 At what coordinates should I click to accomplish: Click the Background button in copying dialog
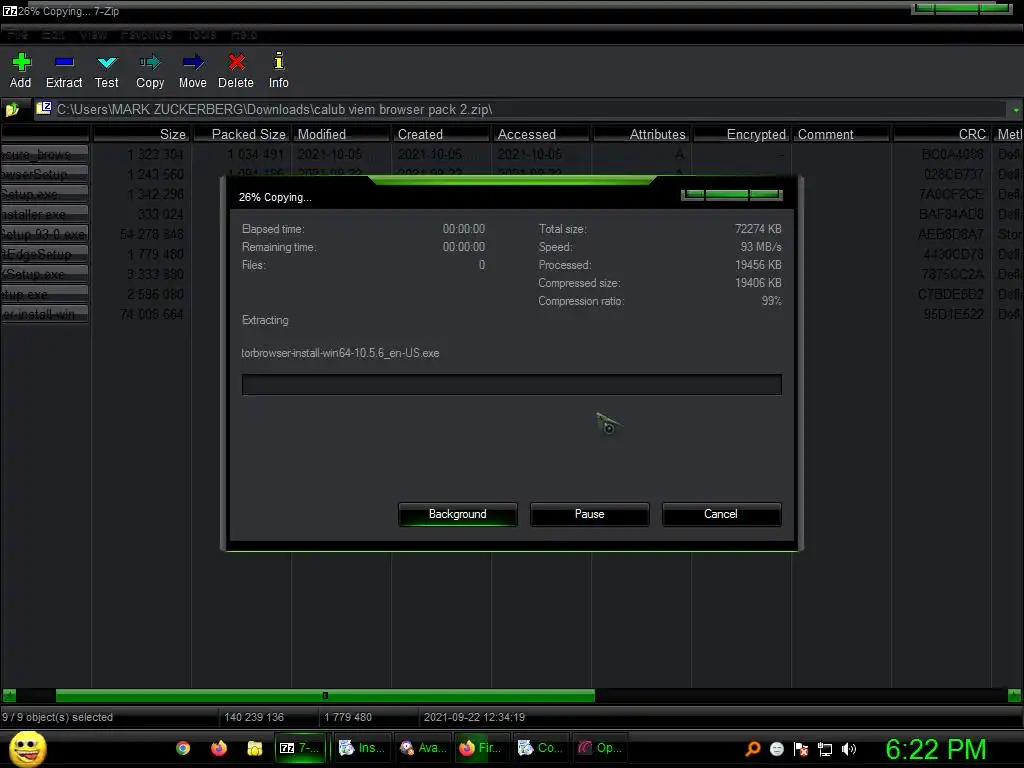pos(458,514)
